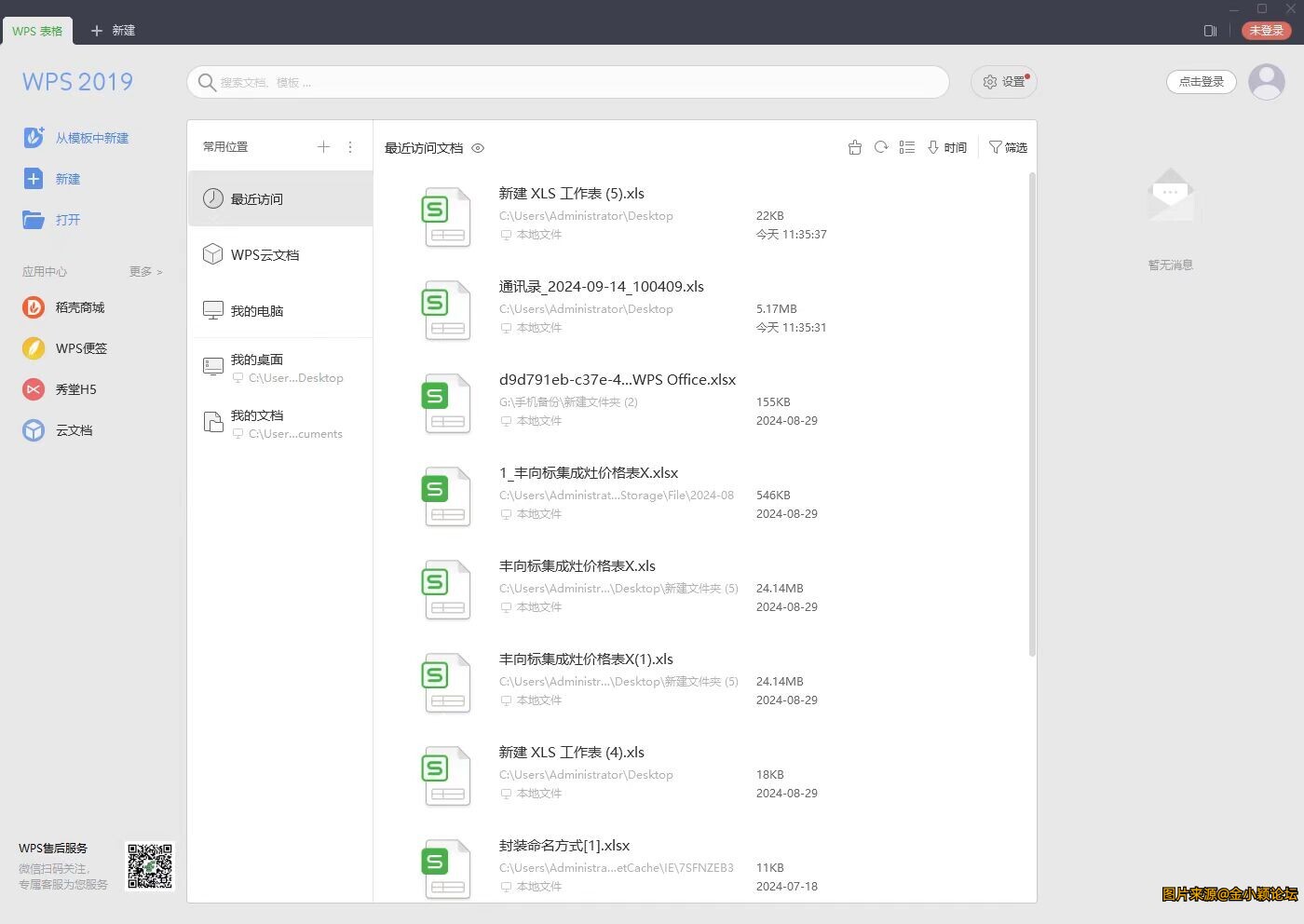
Task: Click the WPS售后服务 QR code
Action: click(x=150, y=866)
